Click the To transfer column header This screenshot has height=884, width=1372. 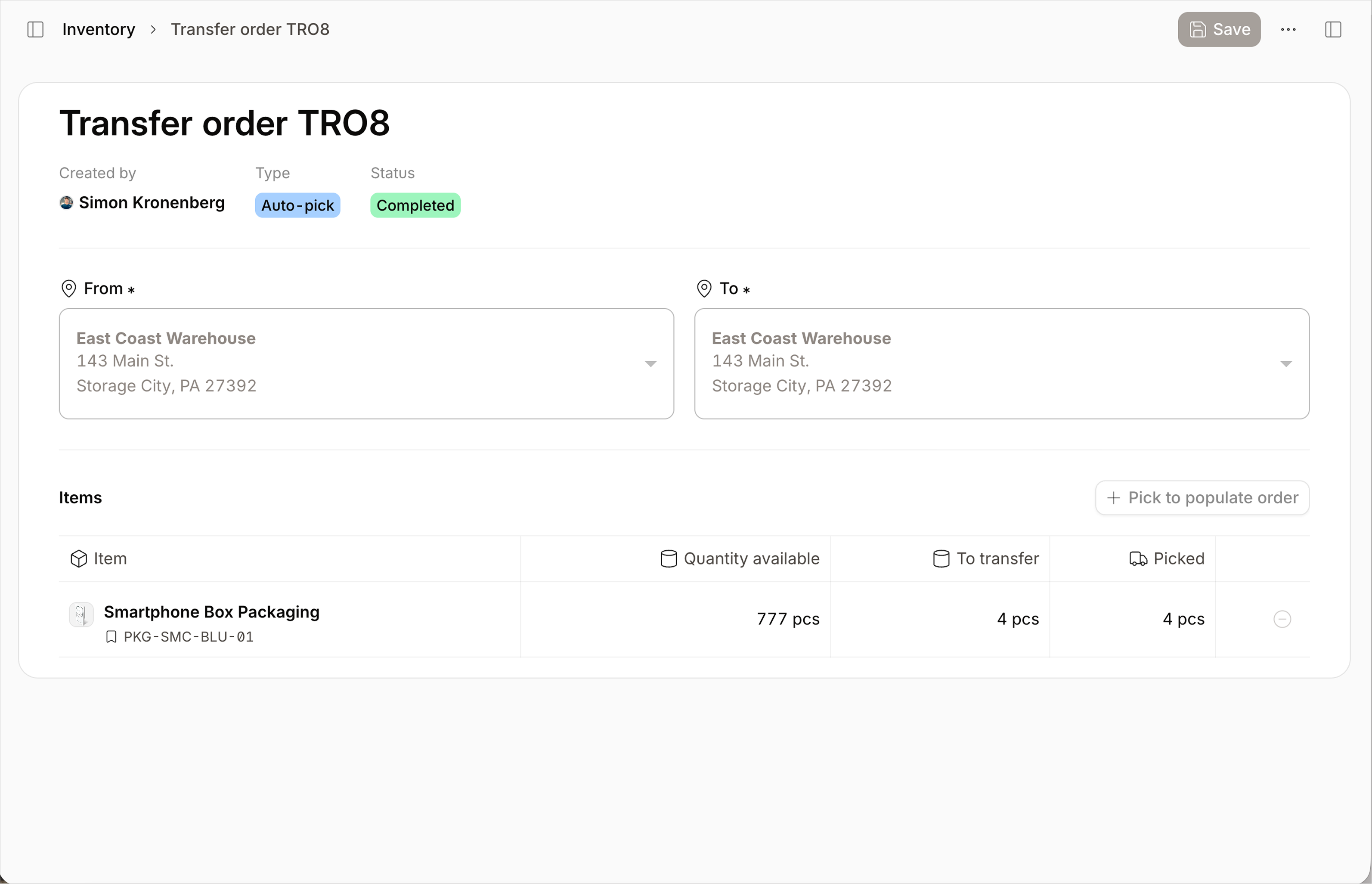[x=940, y=558]
